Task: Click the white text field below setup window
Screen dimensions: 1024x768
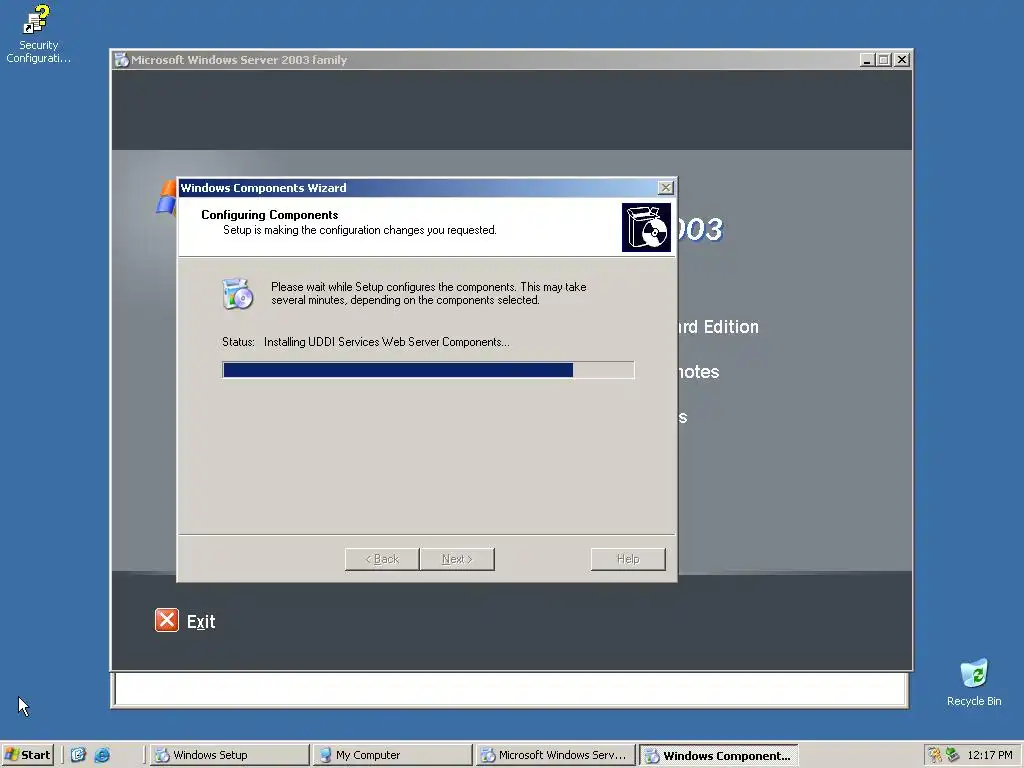Action: click(511, 690)
